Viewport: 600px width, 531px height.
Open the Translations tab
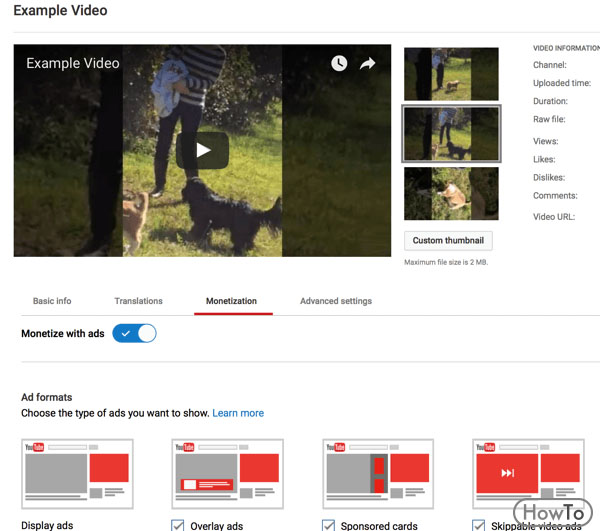139,301
